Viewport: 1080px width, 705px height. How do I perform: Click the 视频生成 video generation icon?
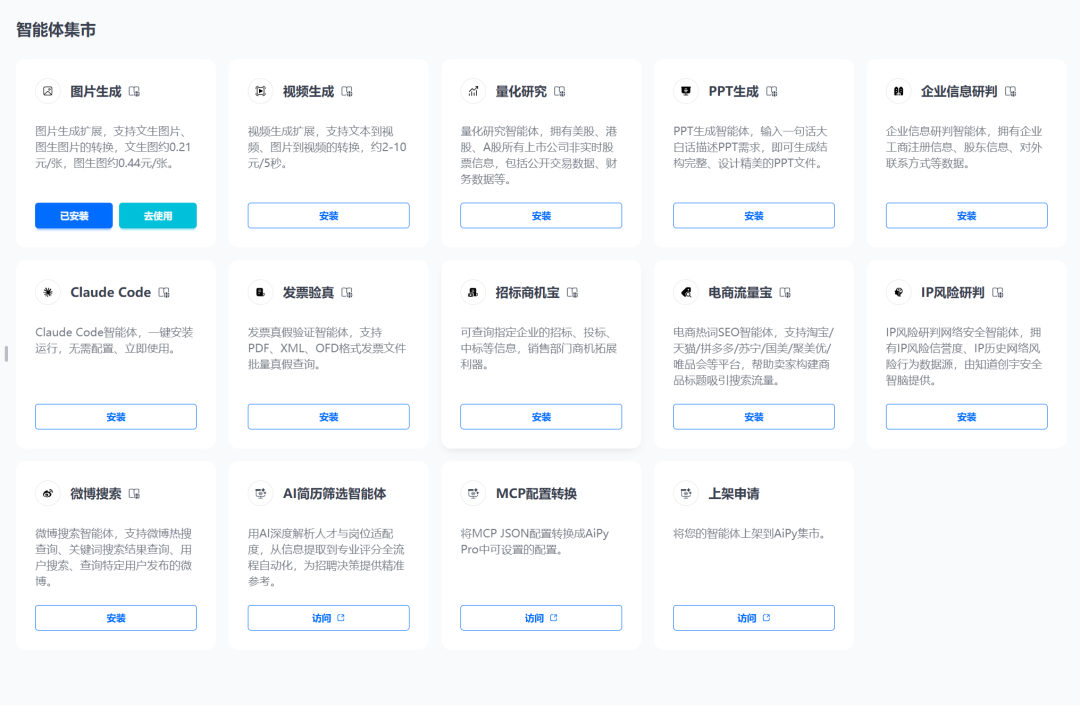pos(261,91)
